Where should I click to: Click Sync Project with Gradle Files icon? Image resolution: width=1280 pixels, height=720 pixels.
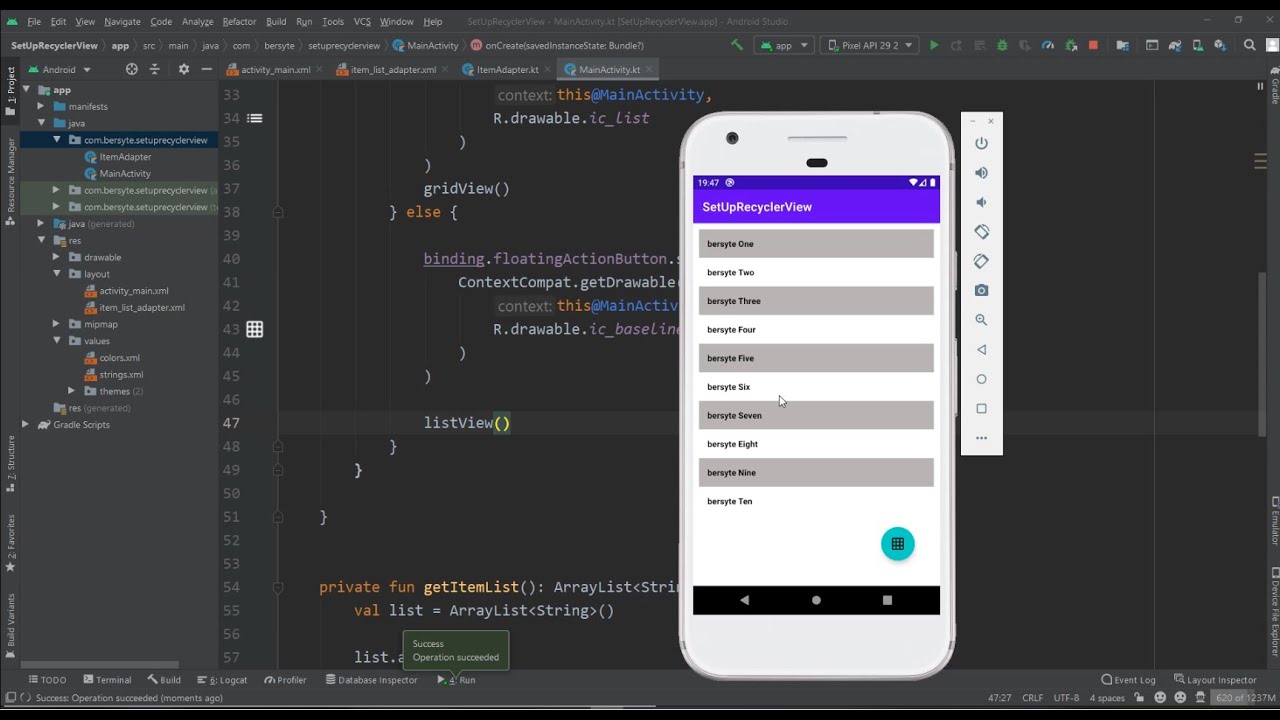pos(1175,45)
